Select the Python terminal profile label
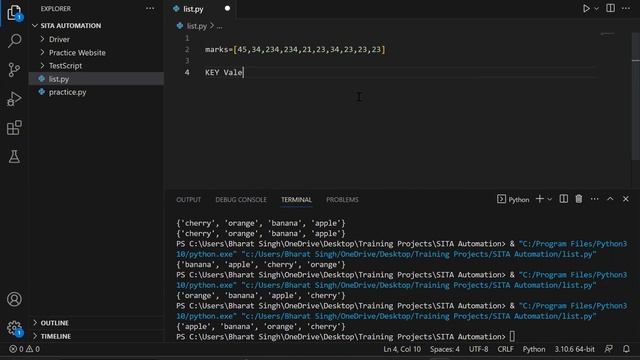 click(513, 199)
